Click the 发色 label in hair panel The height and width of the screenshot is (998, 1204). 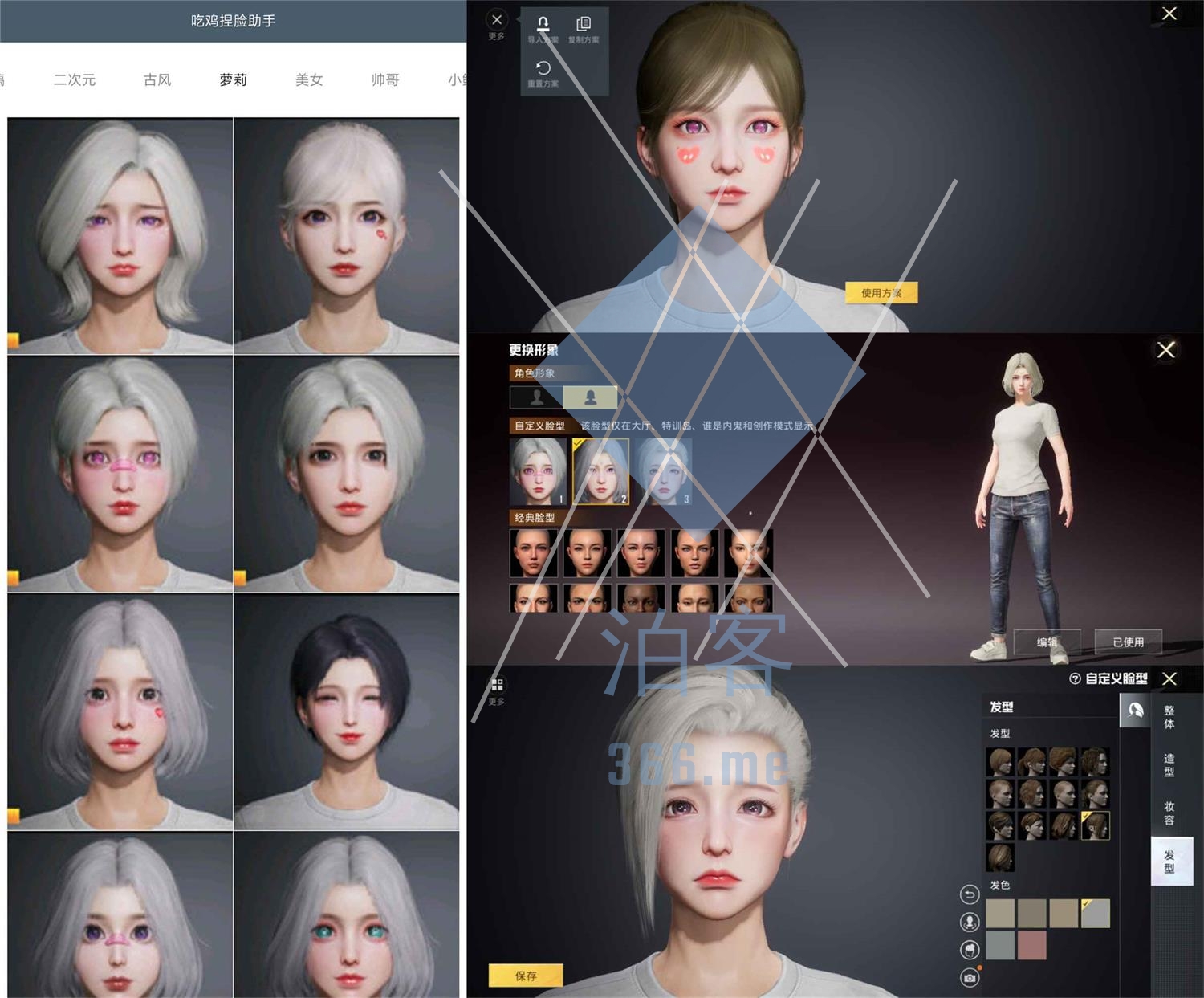point(1000,885)
